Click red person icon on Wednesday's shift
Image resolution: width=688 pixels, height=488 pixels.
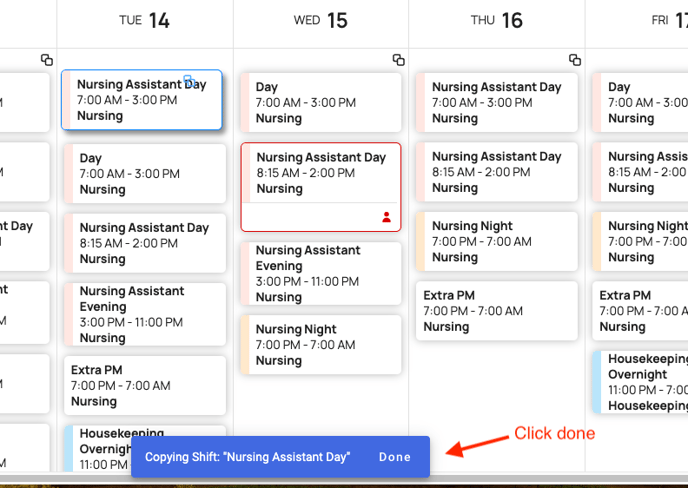click(387, 217)
